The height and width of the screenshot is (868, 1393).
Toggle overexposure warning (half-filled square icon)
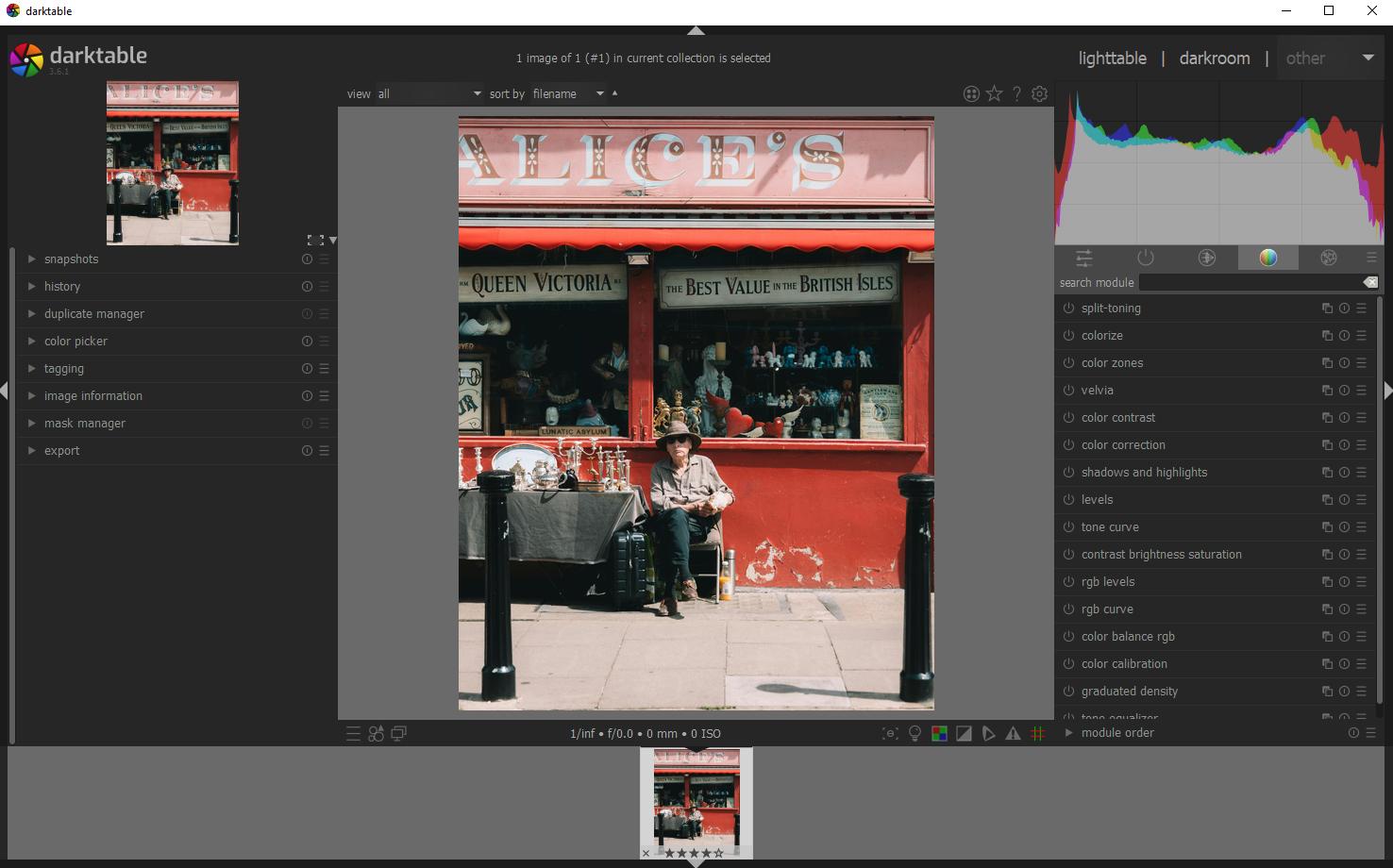964,733
